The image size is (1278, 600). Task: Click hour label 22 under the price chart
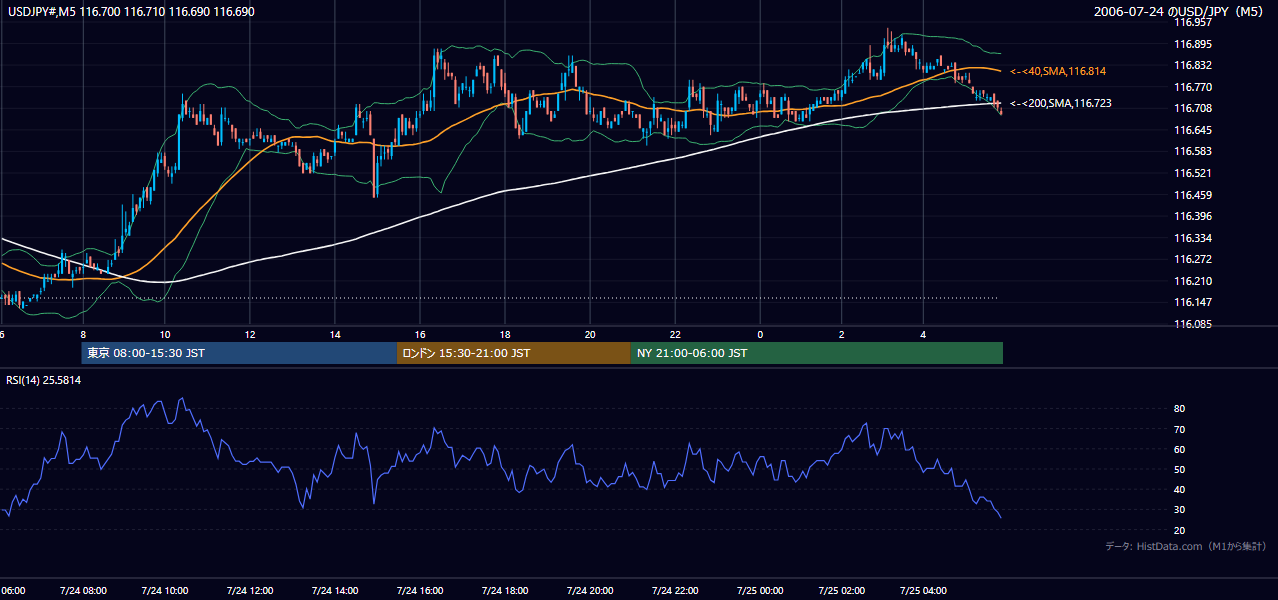click(675, 334)
